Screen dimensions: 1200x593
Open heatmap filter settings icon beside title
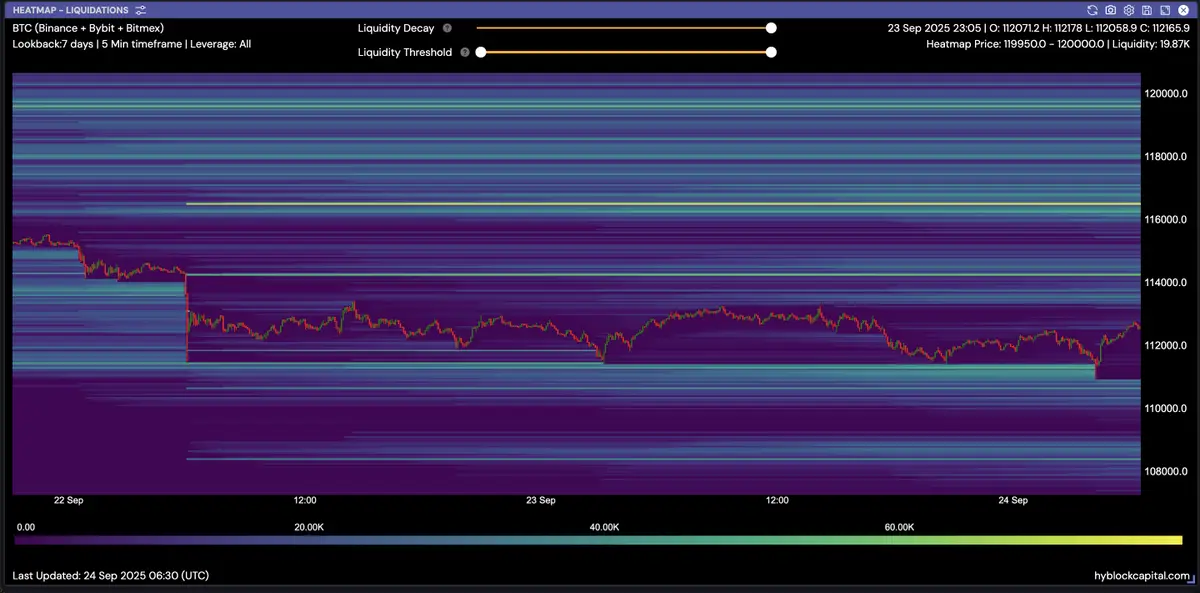coord(141,10)
